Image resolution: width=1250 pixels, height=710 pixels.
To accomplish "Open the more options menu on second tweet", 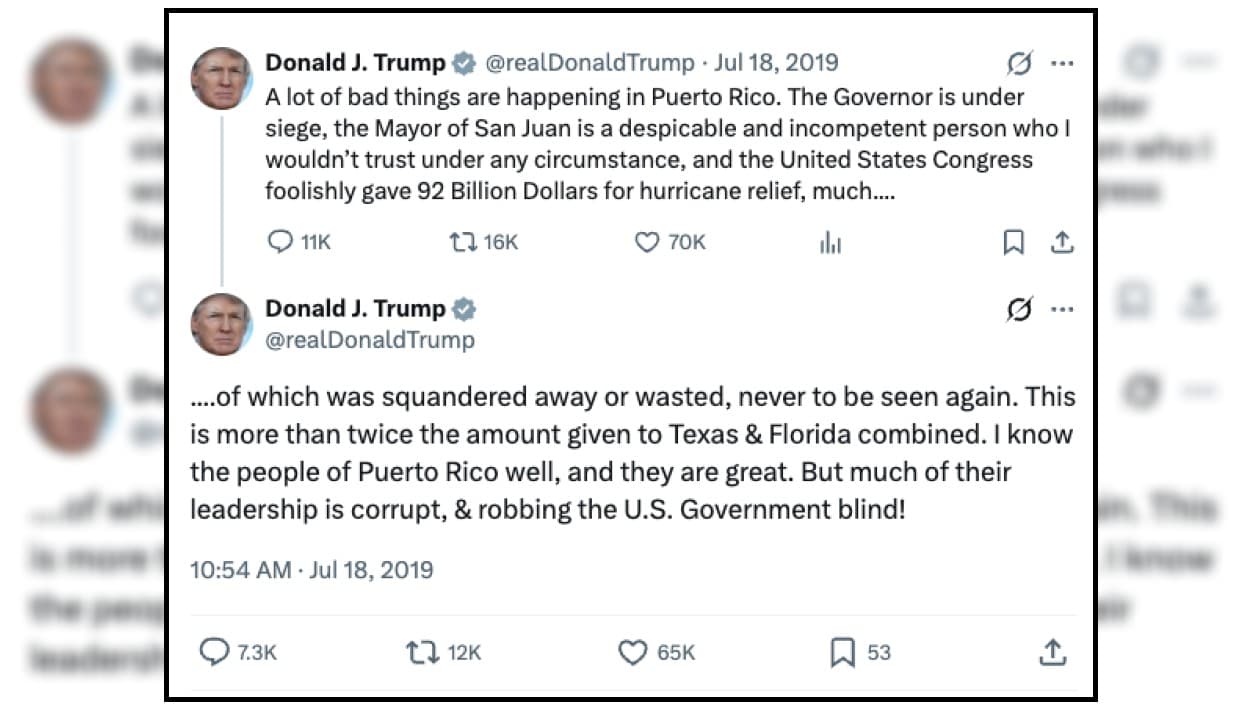I will [x=1062, y=310].
